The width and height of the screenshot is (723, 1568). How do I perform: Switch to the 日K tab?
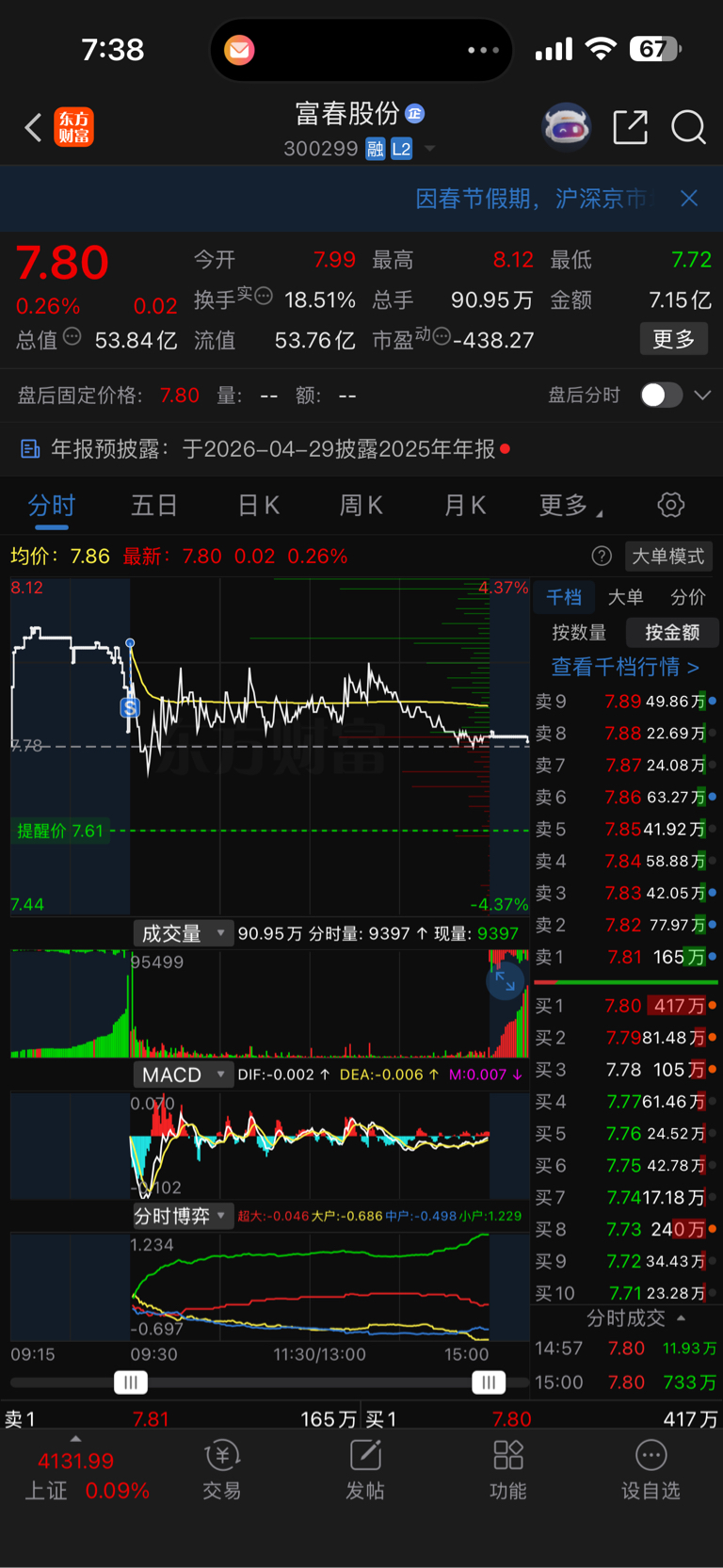pos(258,506)
